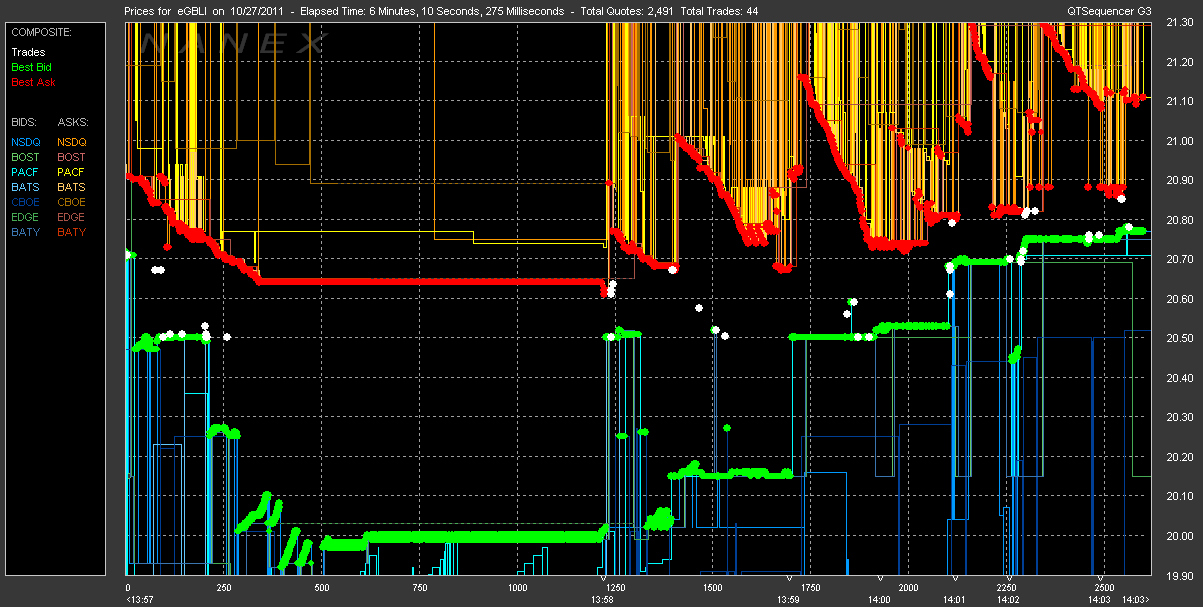1203x607 pixels.
Task: Click the 20.00 price axis label
Action: [1179, 536]
